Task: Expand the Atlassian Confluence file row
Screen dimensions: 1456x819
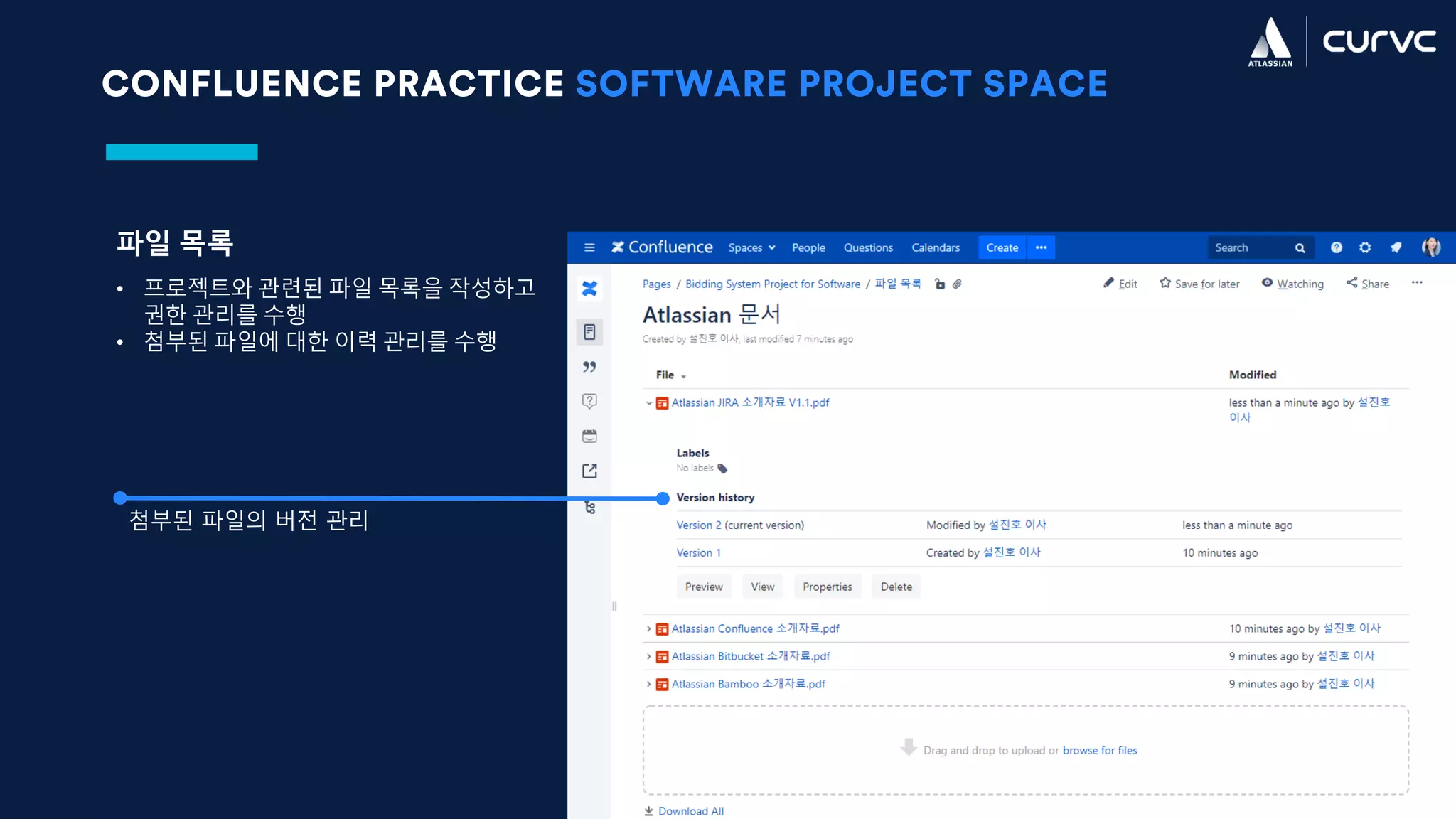Action: pyautogui.click(x=648, y=629)
